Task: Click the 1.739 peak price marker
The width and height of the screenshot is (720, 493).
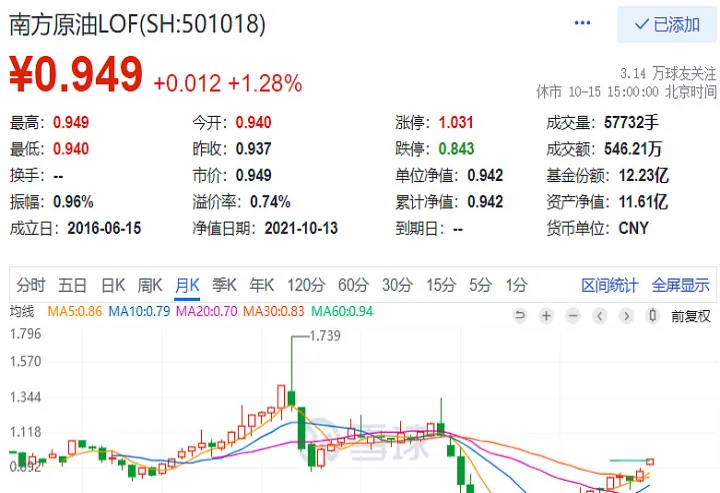Action: [x=325, y=336]
